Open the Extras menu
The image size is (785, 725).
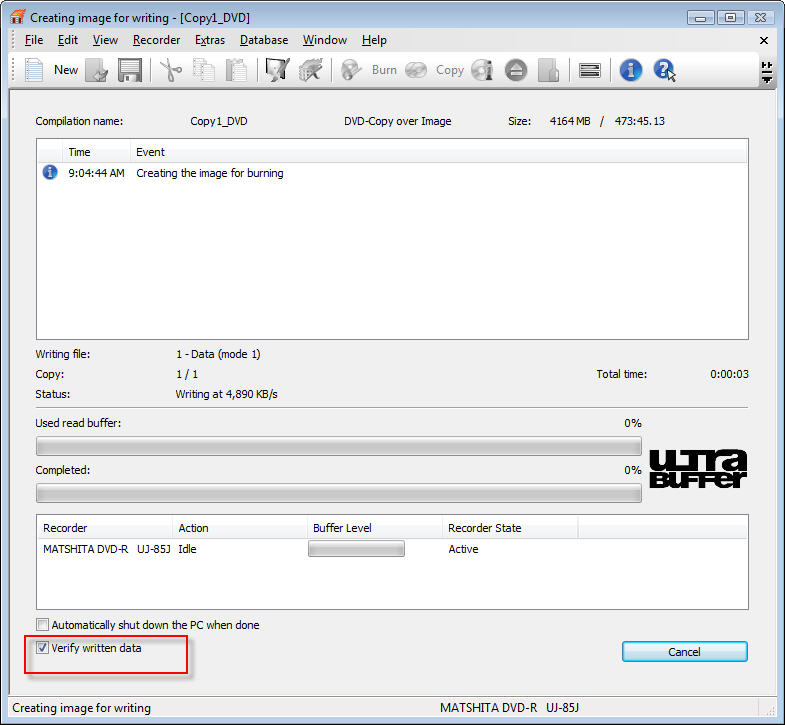pos(210,40)
